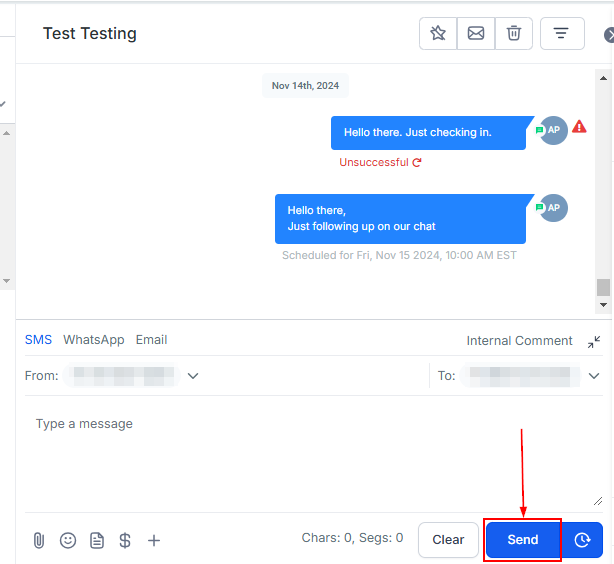614x564 pixels.
Task: Switch to the Email tab
Action: (152, 340)
